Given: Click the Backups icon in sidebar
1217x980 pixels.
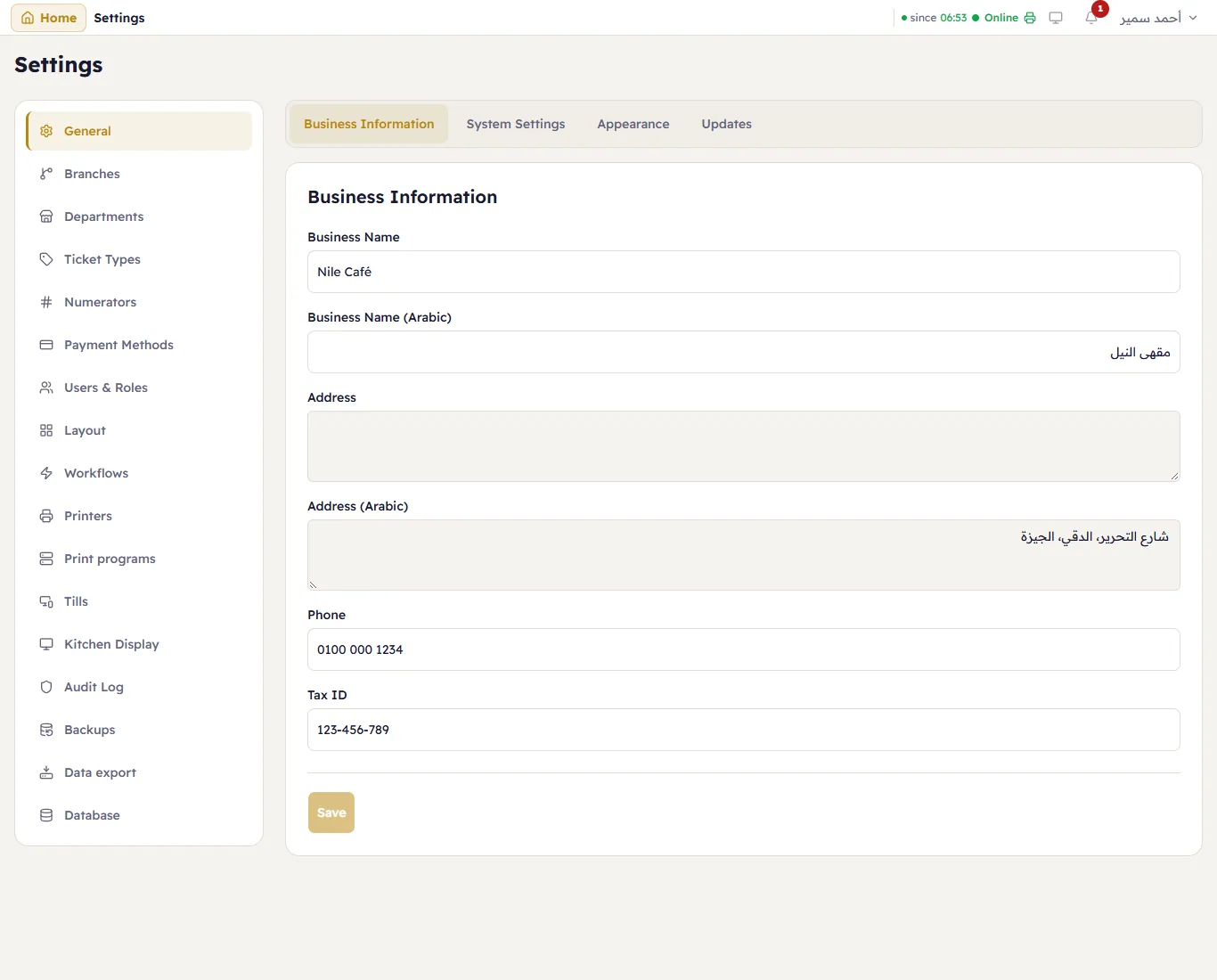Looking at the screenshot, I should tap(46, 730).
